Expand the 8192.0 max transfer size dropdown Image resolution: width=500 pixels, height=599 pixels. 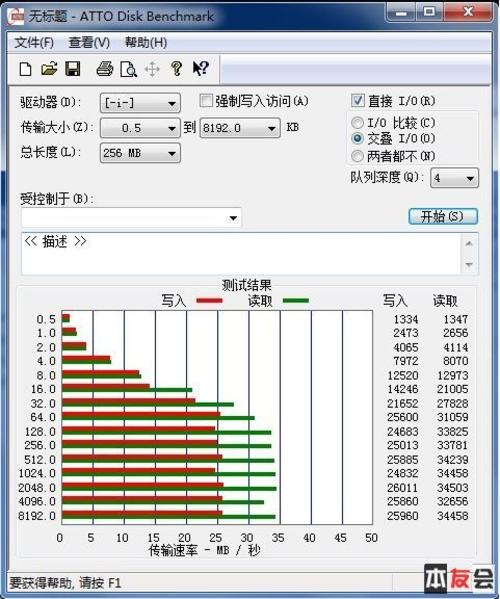pyautogui.click(x=240, y=128)
